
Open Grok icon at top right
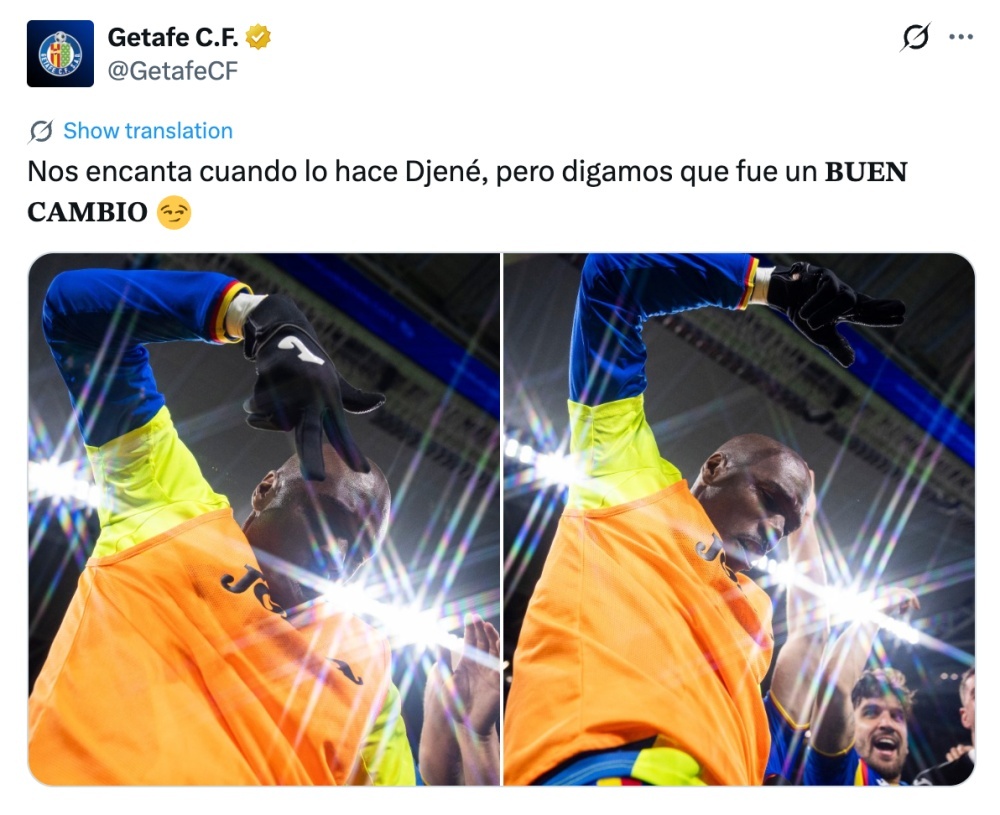[915, 37]
